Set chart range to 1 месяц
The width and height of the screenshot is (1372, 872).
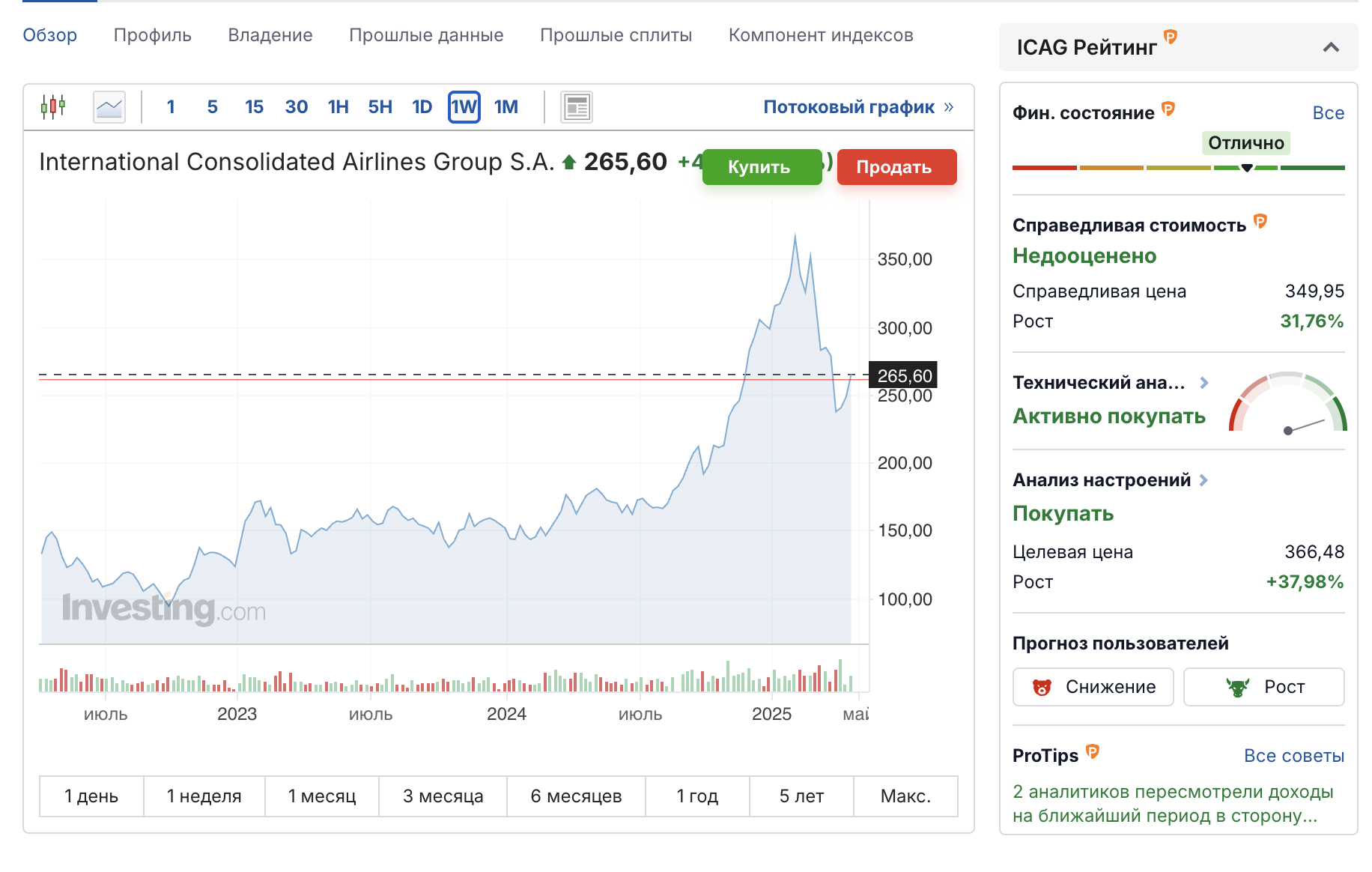(322, 796)
